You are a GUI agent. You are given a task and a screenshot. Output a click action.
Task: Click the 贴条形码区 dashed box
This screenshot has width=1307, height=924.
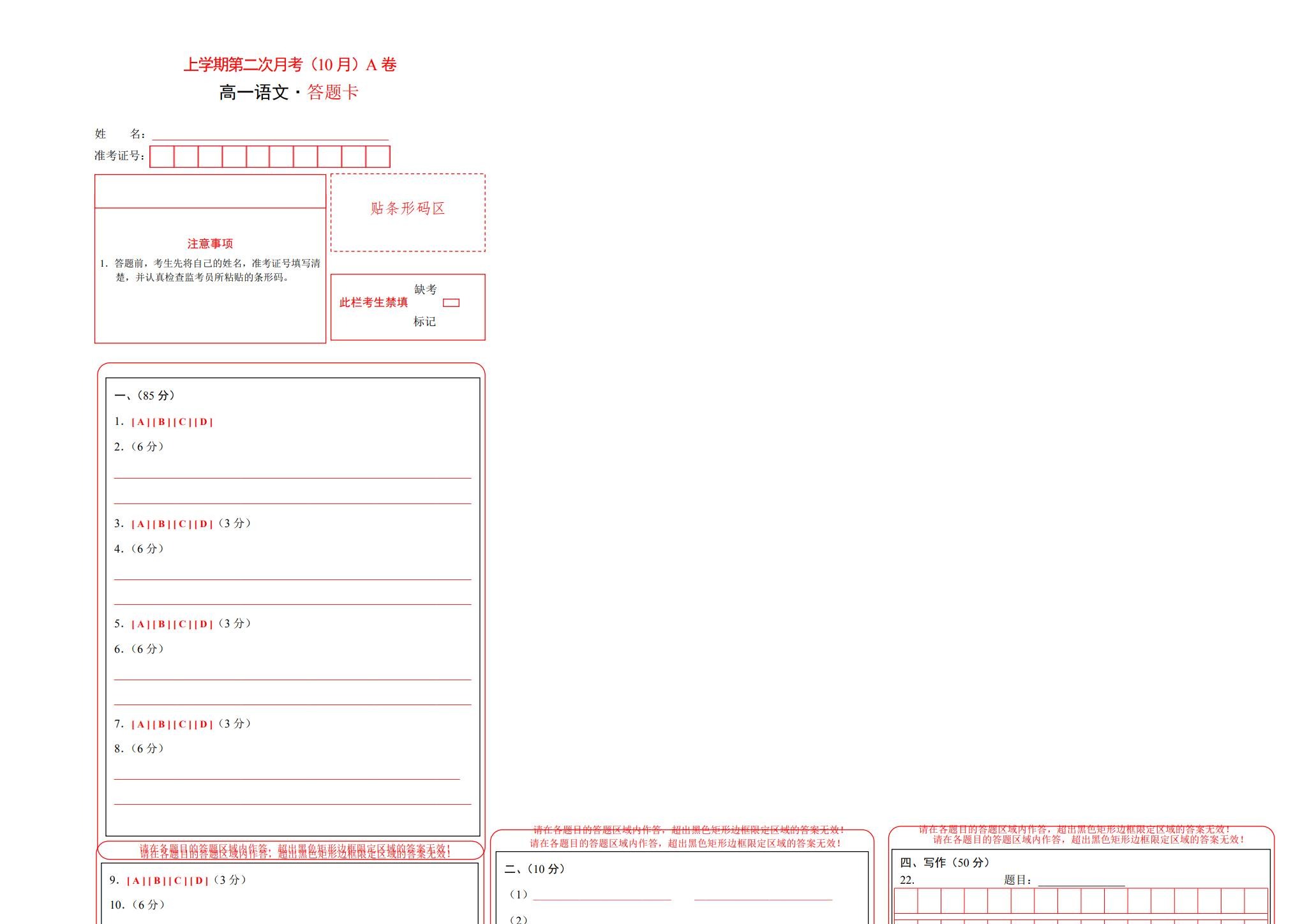(408, 212)
